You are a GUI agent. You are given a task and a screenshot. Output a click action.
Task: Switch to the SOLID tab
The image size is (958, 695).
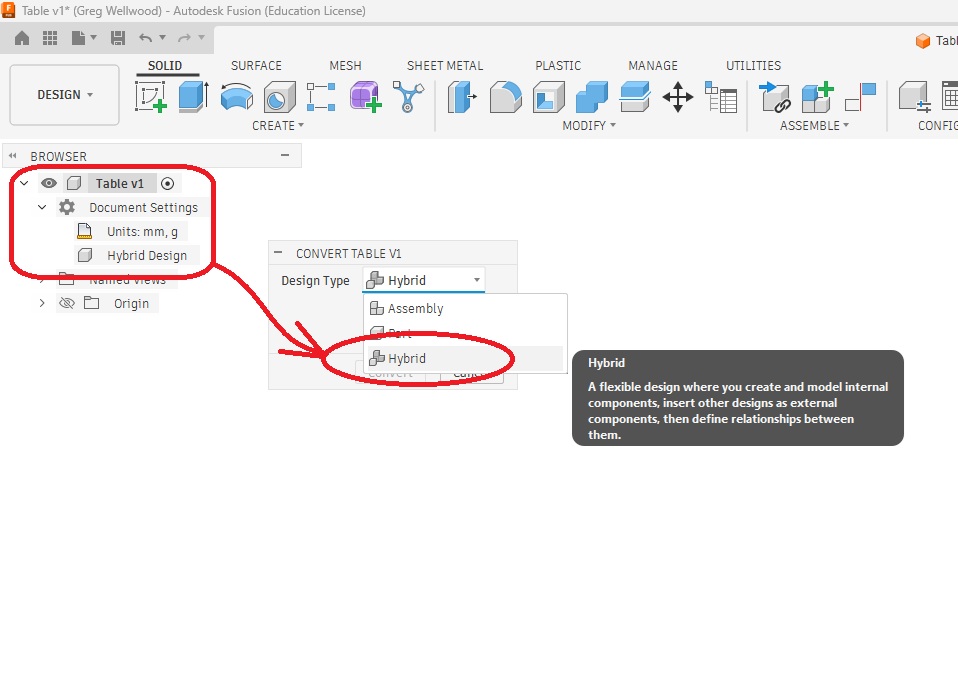coord(165,65)
